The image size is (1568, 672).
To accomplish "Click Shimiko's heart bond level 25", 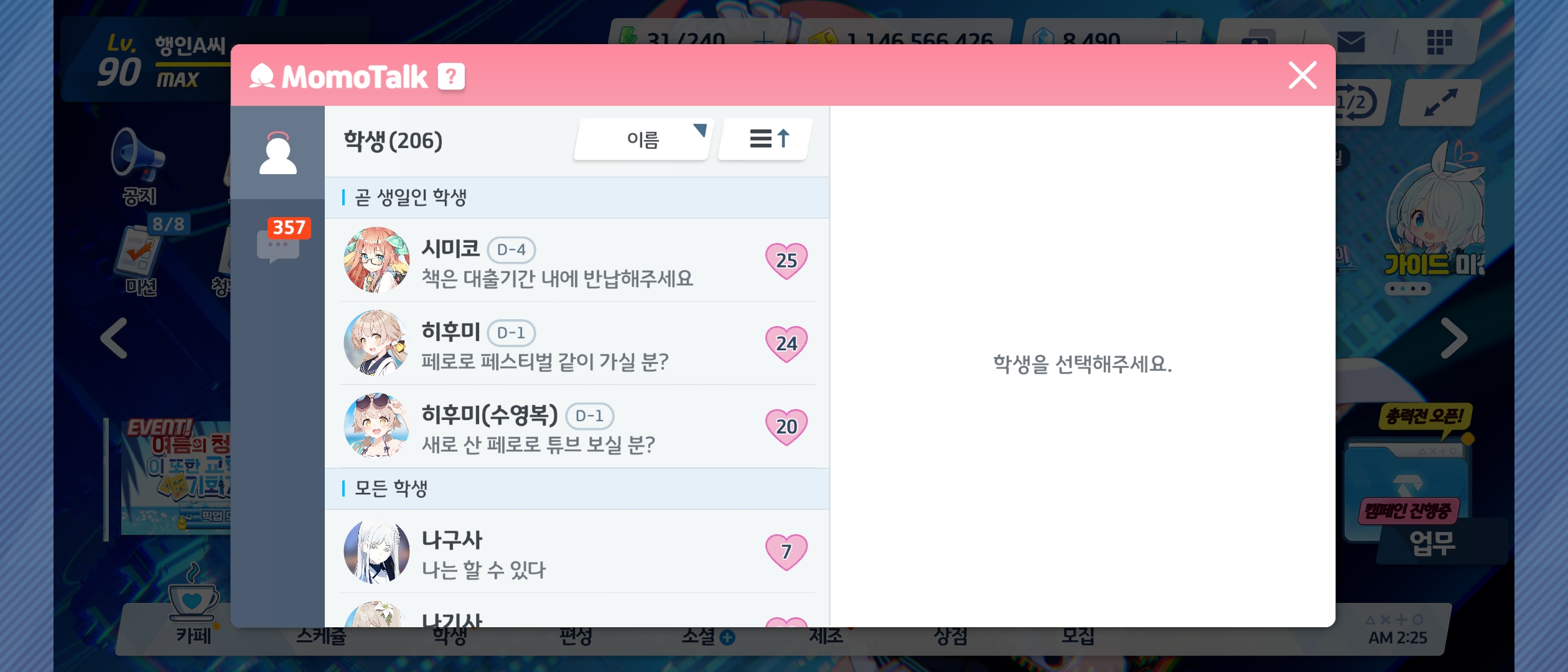I will (786, 260).
